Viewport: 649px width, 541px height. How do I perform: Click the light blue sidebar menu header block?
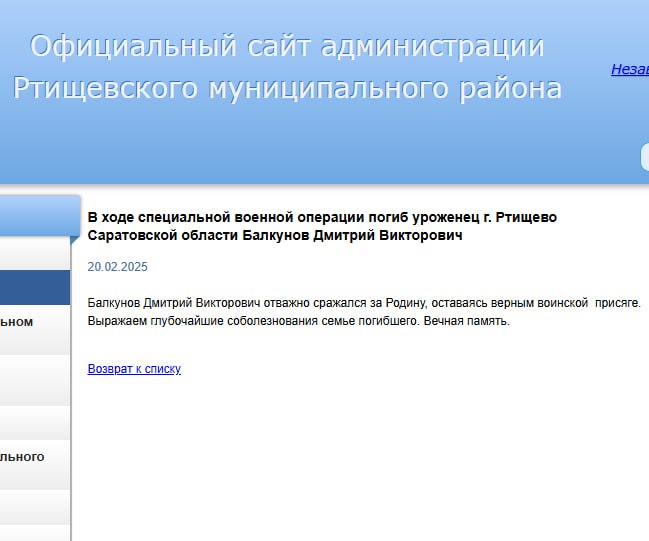(40, 216)
